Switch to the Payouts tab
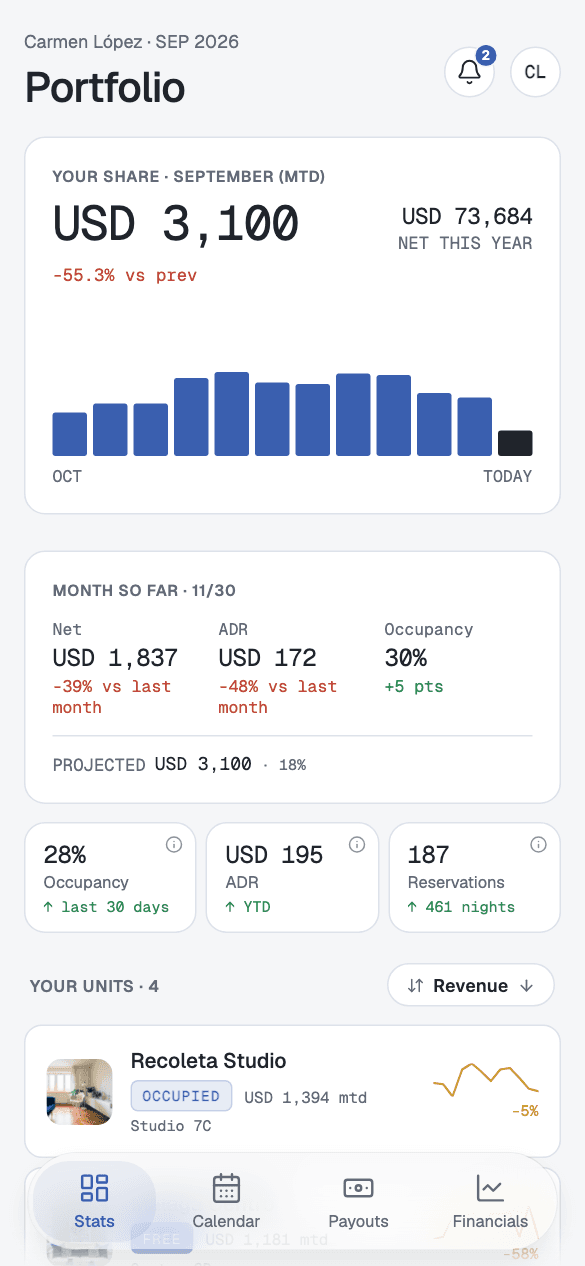 click(358, 1202)
